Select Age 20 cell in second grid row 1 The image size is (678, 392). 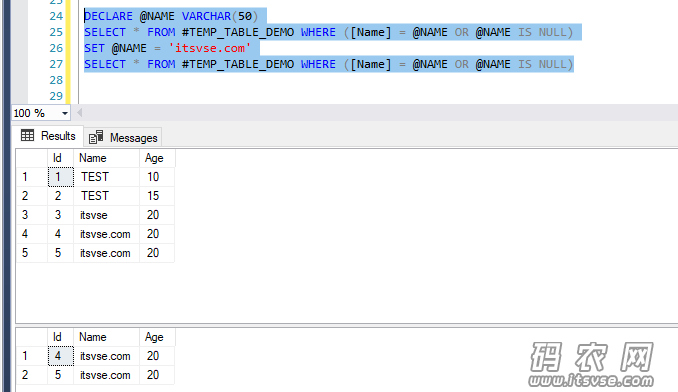coord(157,356)
